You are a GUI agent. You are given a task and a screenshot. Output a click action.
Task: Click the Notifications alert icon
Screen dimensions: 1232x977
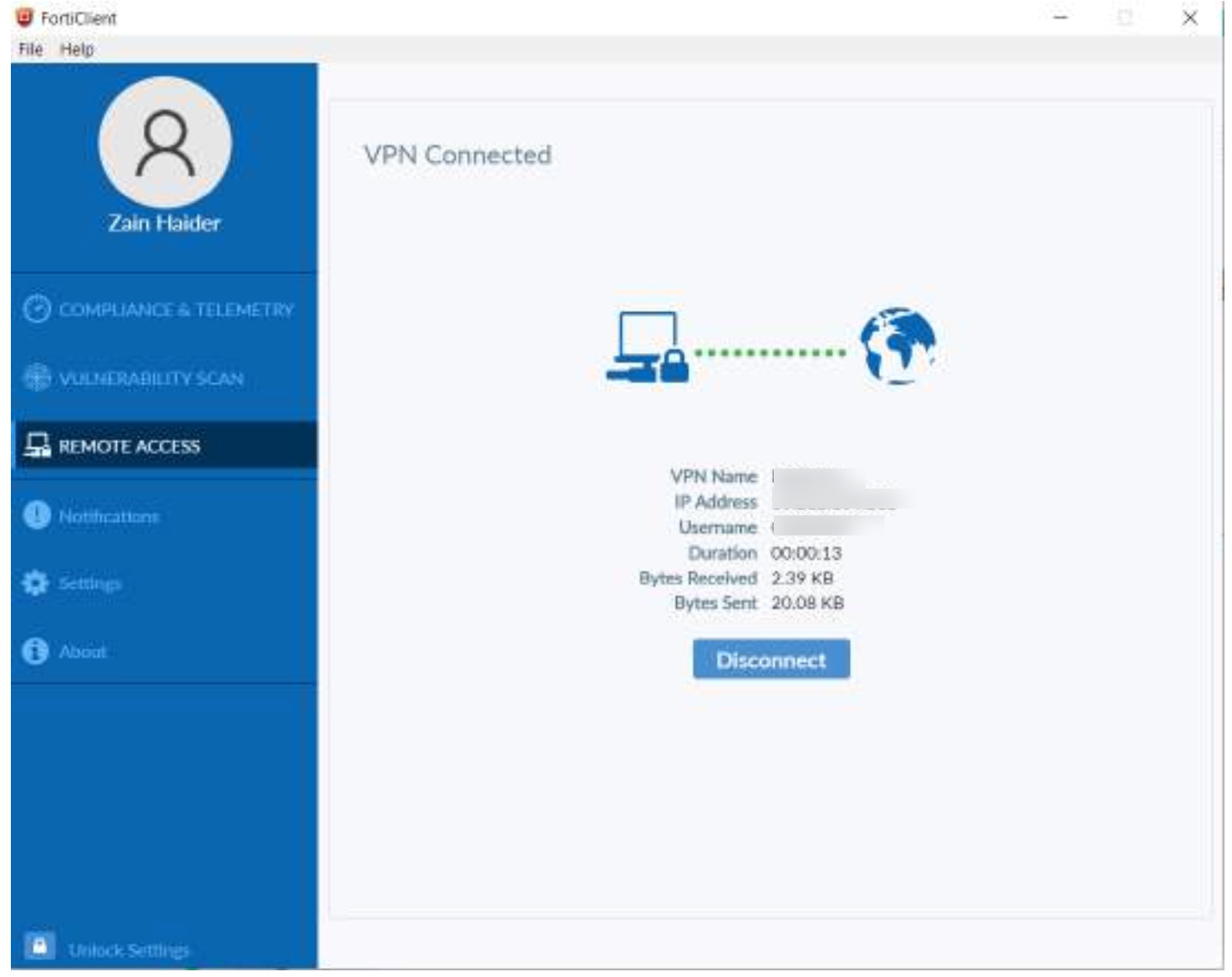pos(37,515)
